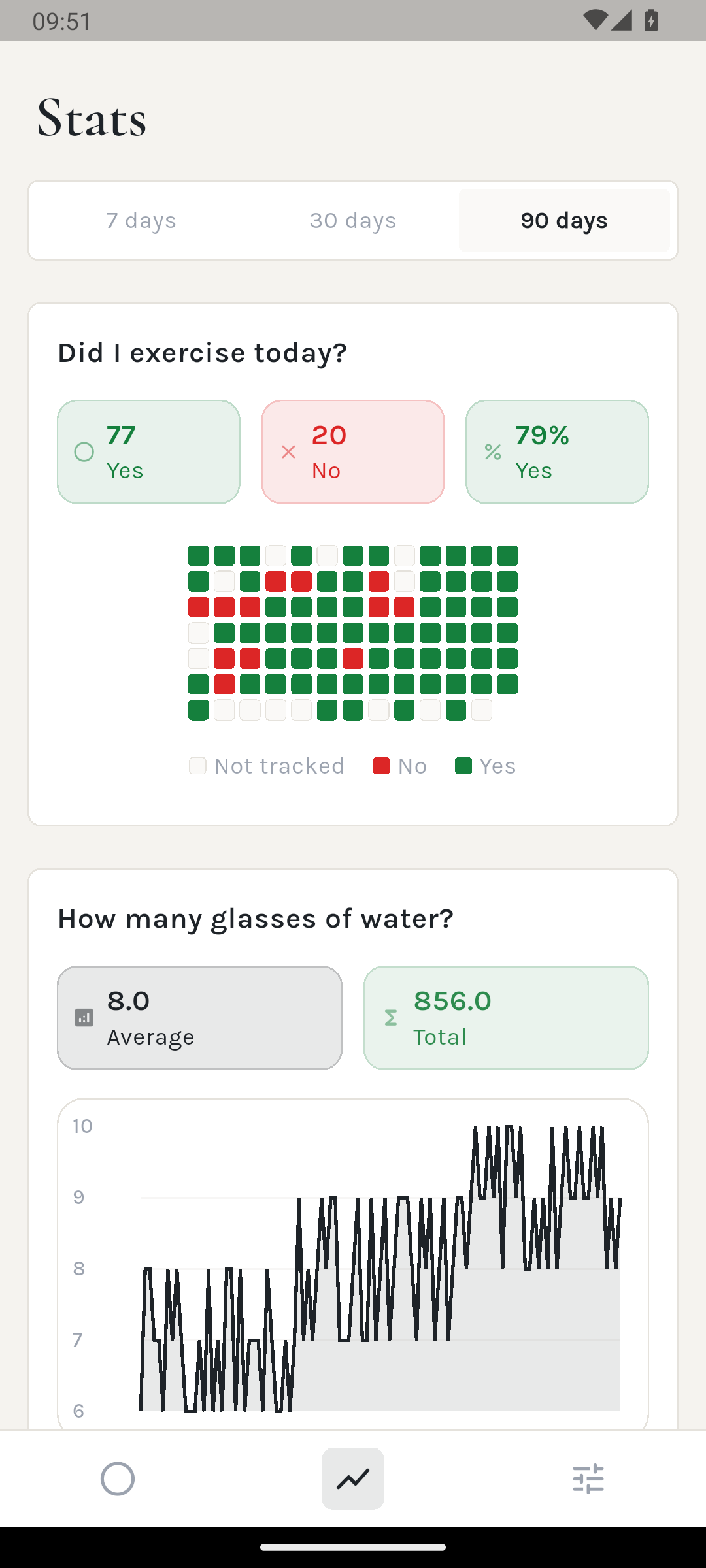
Task: Tap the 856.0 Total card
Action: pos(506,1018)
